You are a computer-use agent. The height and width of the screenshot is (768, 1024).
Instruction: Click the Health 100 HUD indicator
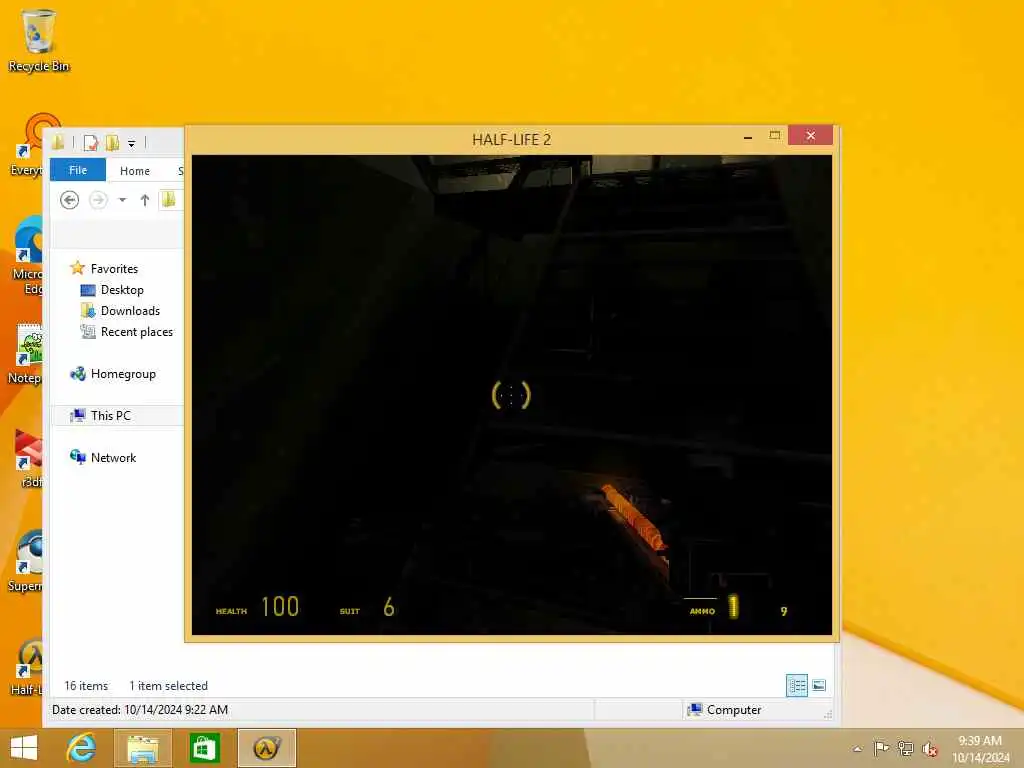[257, 607]
